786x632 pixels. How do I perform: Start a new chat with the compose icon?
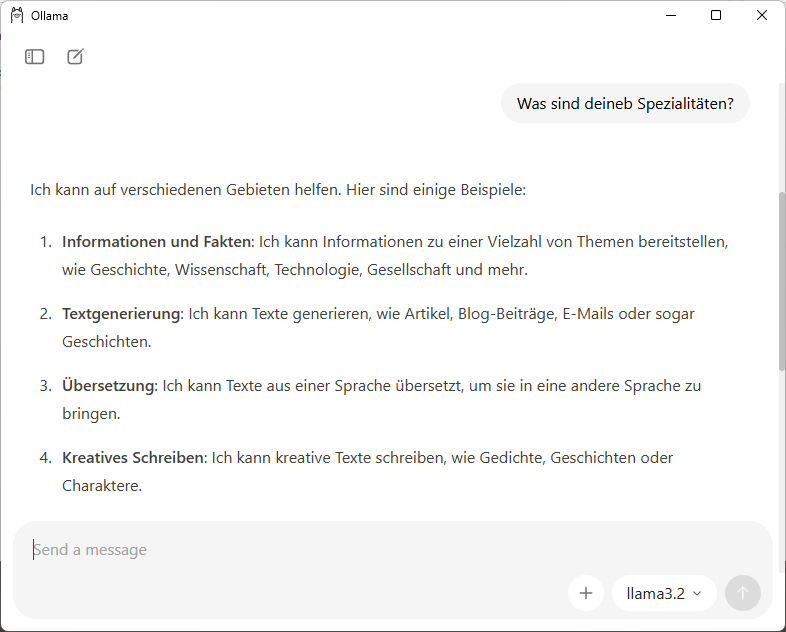point(75,57)
